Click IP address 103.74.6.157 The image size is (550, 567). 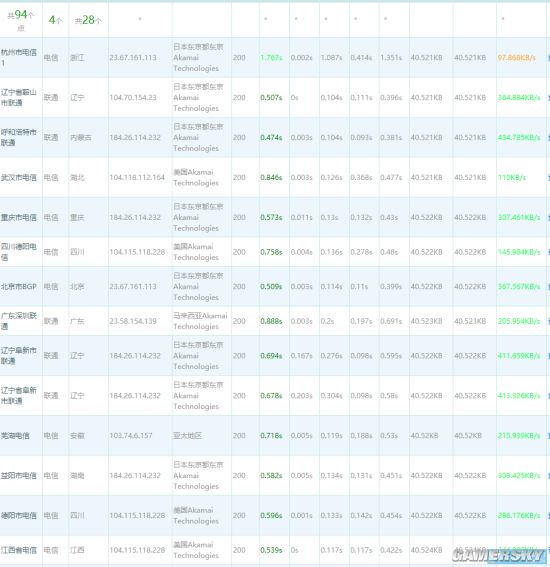pos(131,436)
